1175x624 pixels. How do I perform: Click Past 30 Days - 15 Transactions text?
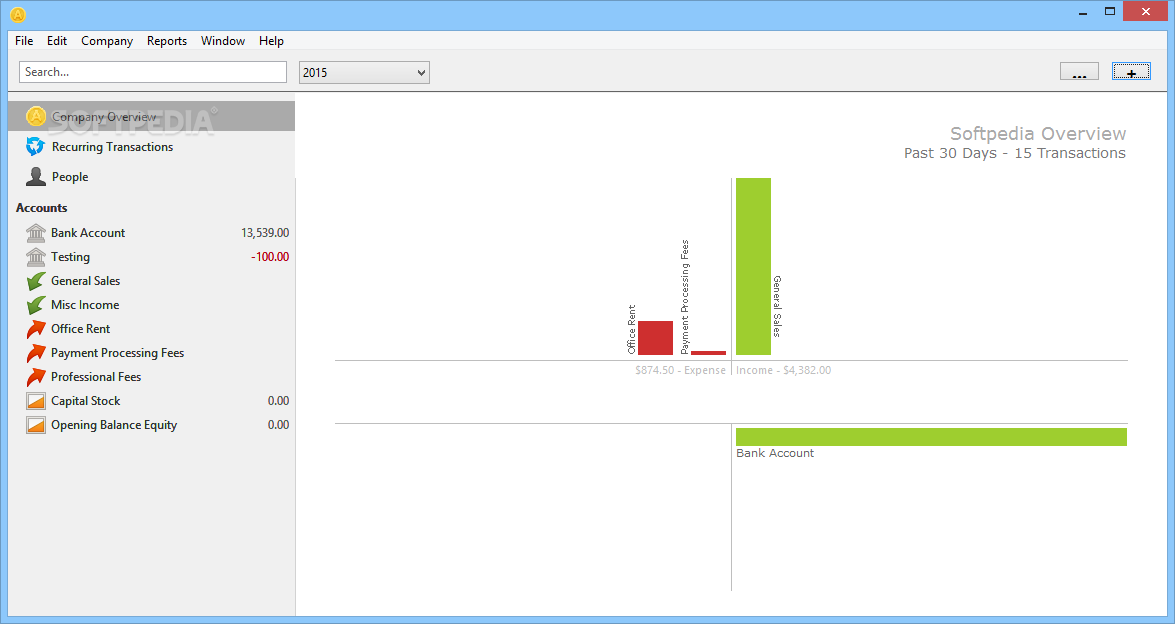(1015, 153)
